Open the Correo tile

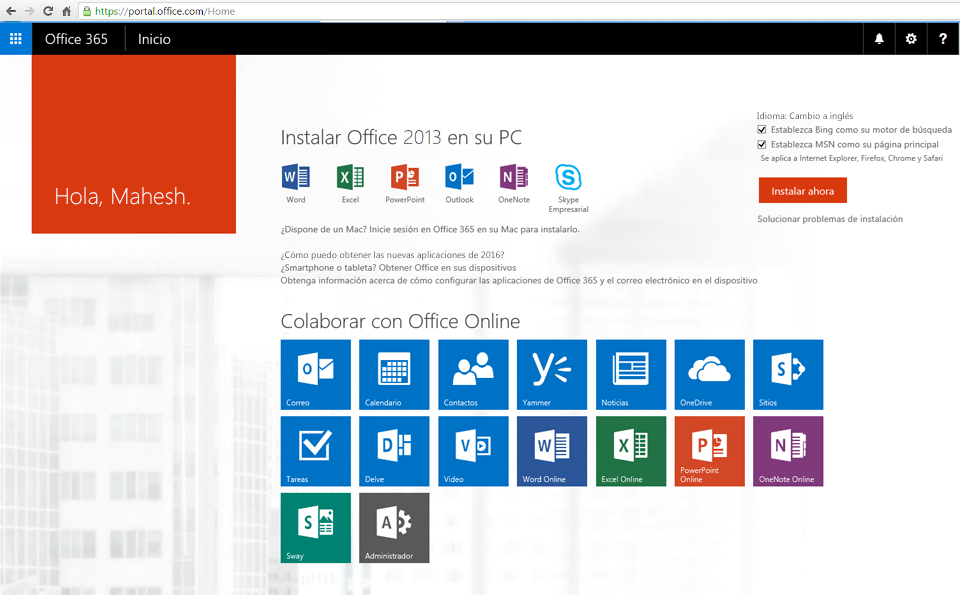coord(316,375)
